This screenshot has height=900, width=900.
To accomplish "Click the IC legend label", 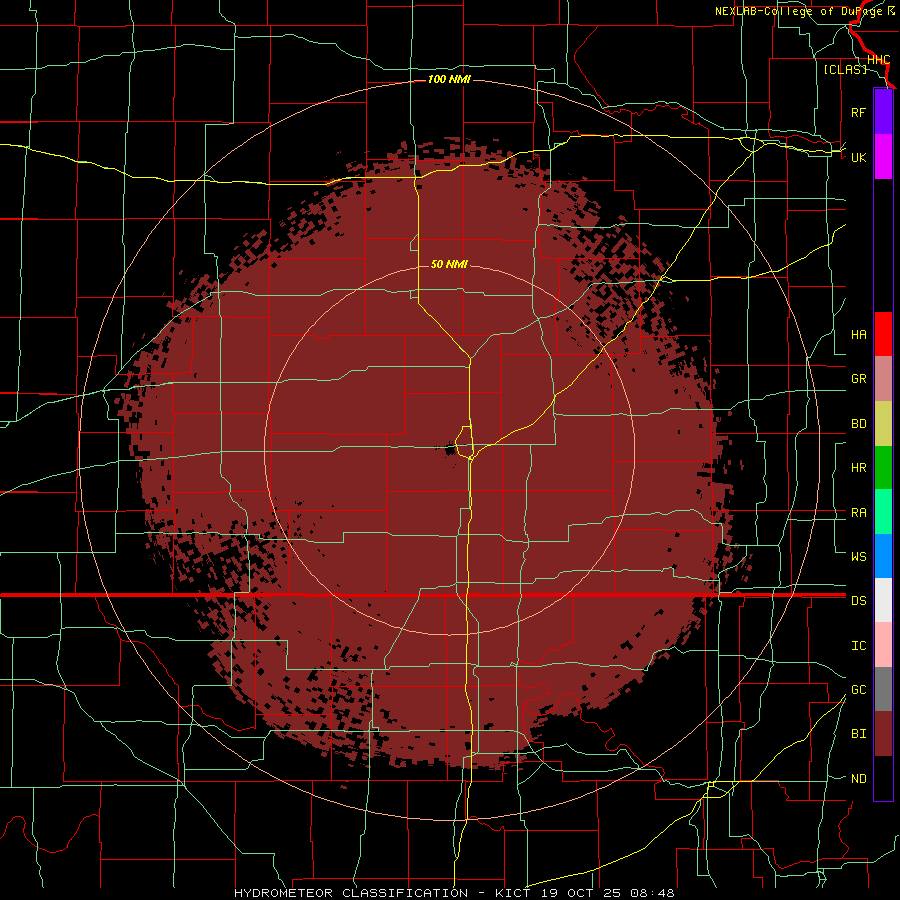I will pos(858,646).
